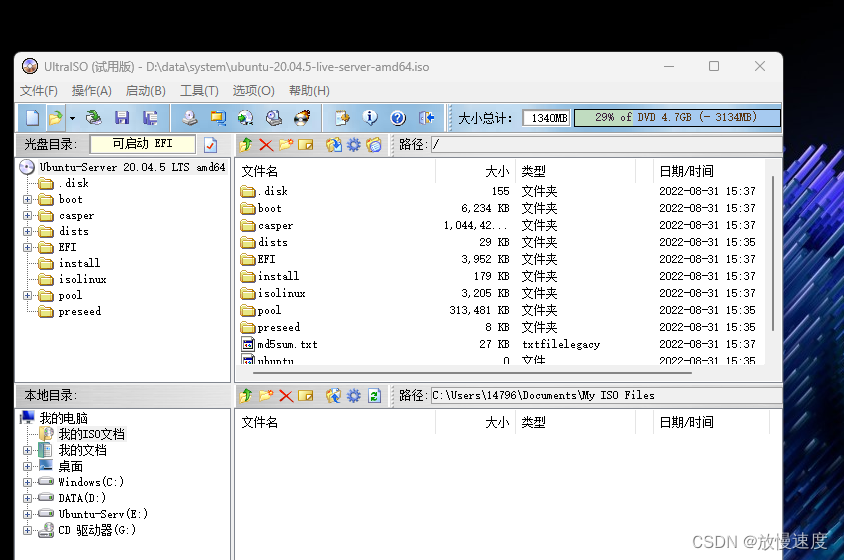Click New Folder icon in ISO pane toolbar
Image resolution: width=844 pixels, height=560 pixels.
tap(286, 144)
